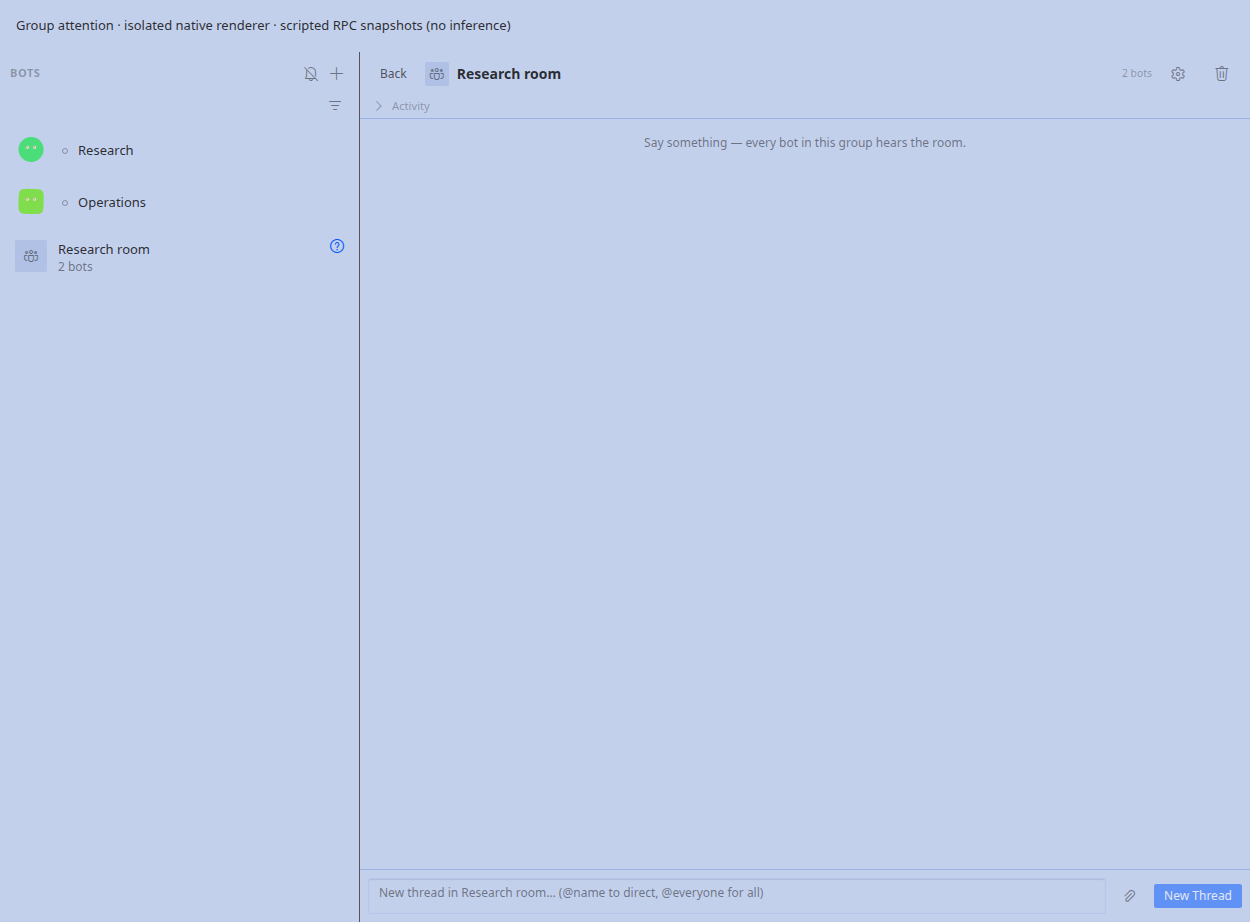Viewport: 1250px width, 922px height.
Task: Click the status dot beside Operations
Action: coord(66,203)
